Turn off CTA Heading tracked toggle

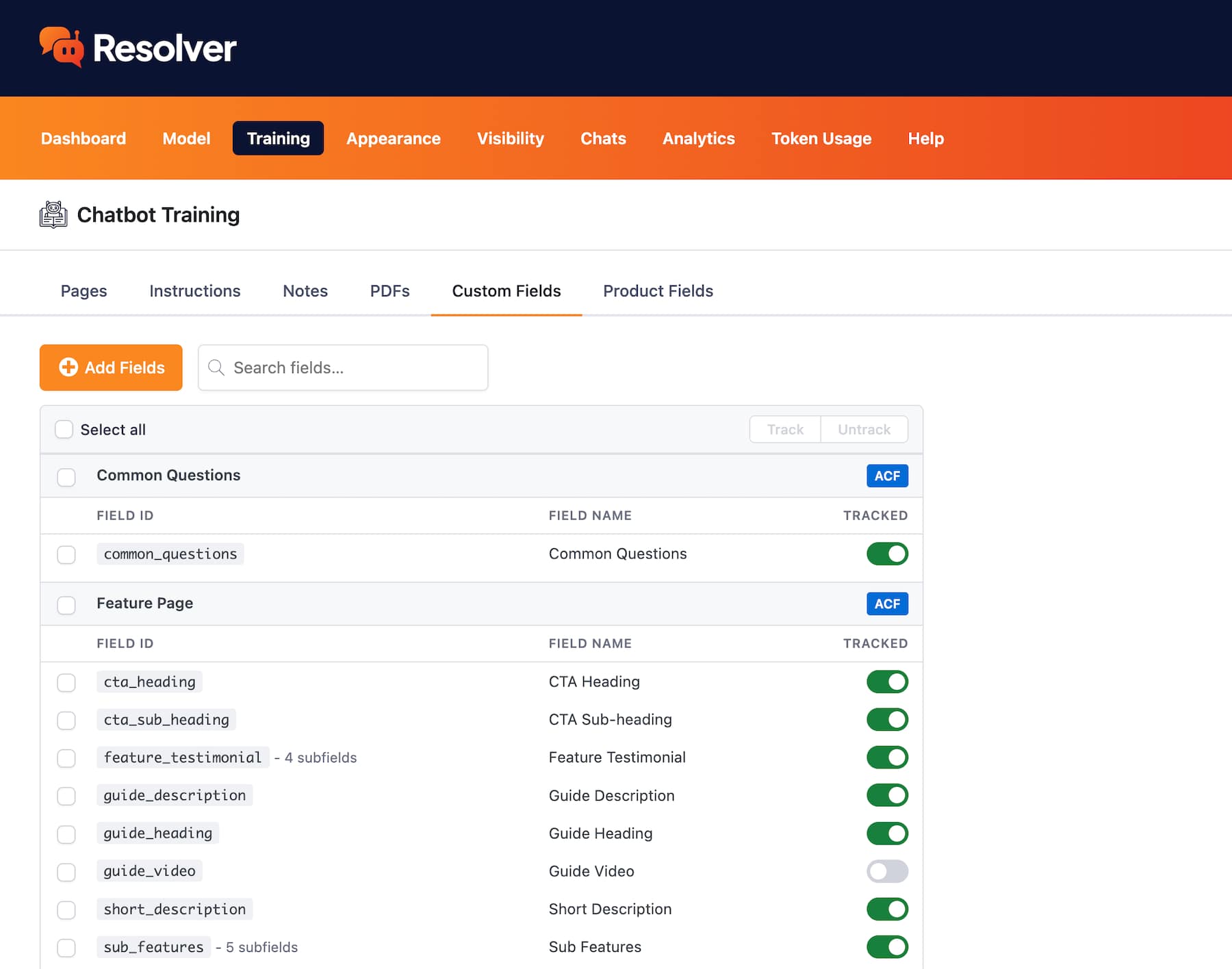point(887,682)
